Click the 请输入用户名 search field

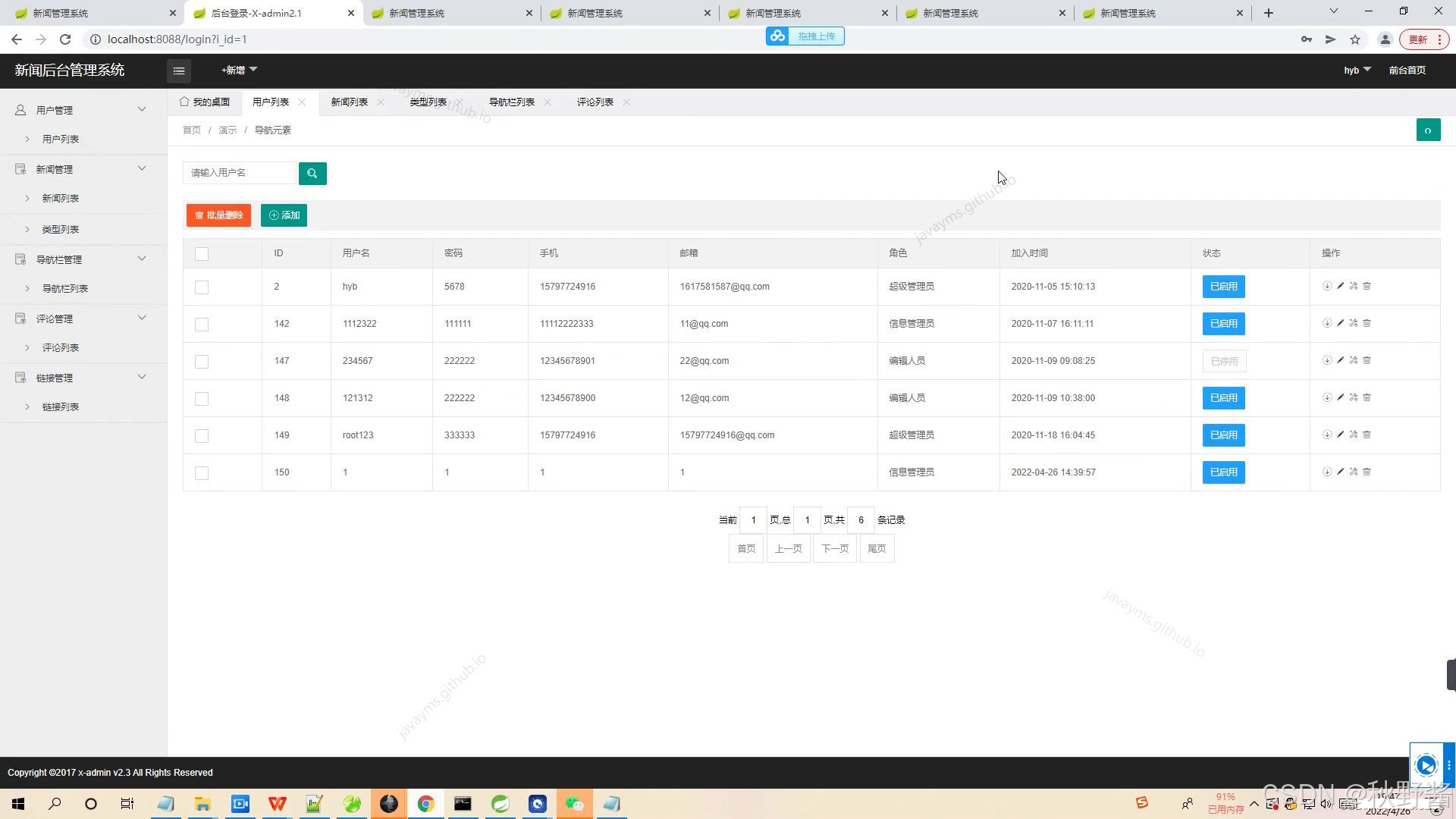pos(239,173)
